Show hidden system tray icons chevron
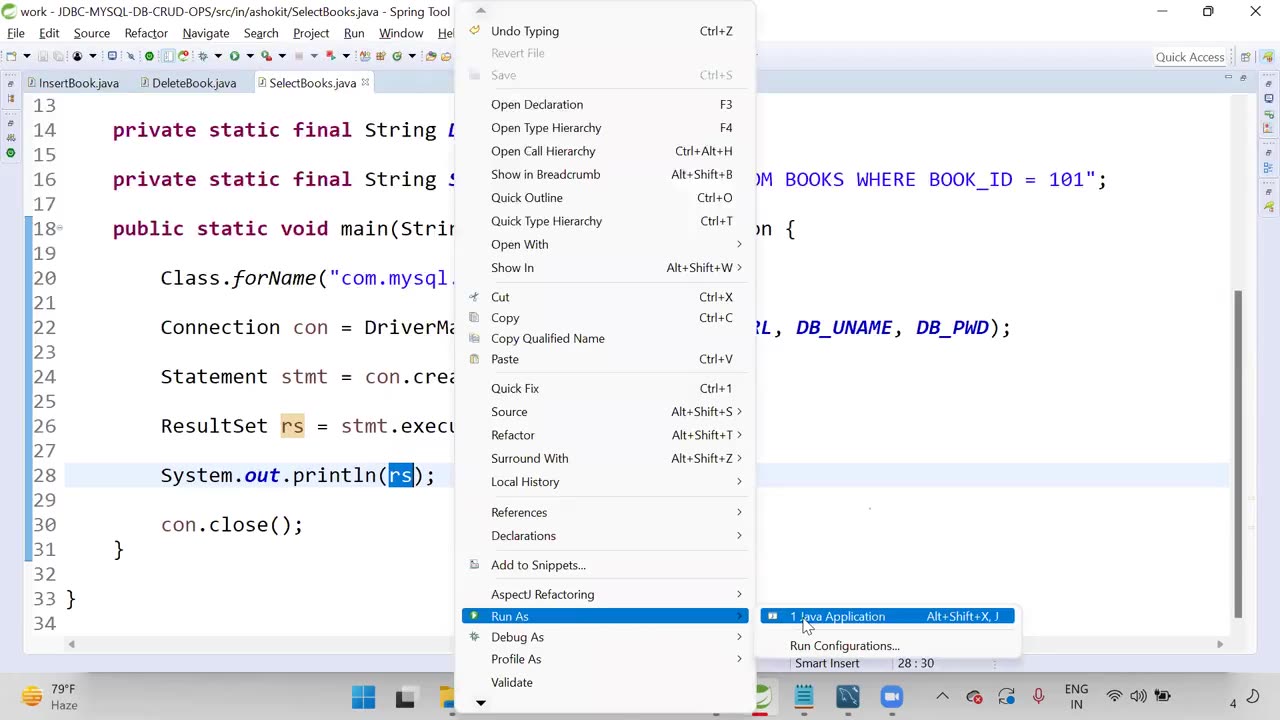 point(942,696)
